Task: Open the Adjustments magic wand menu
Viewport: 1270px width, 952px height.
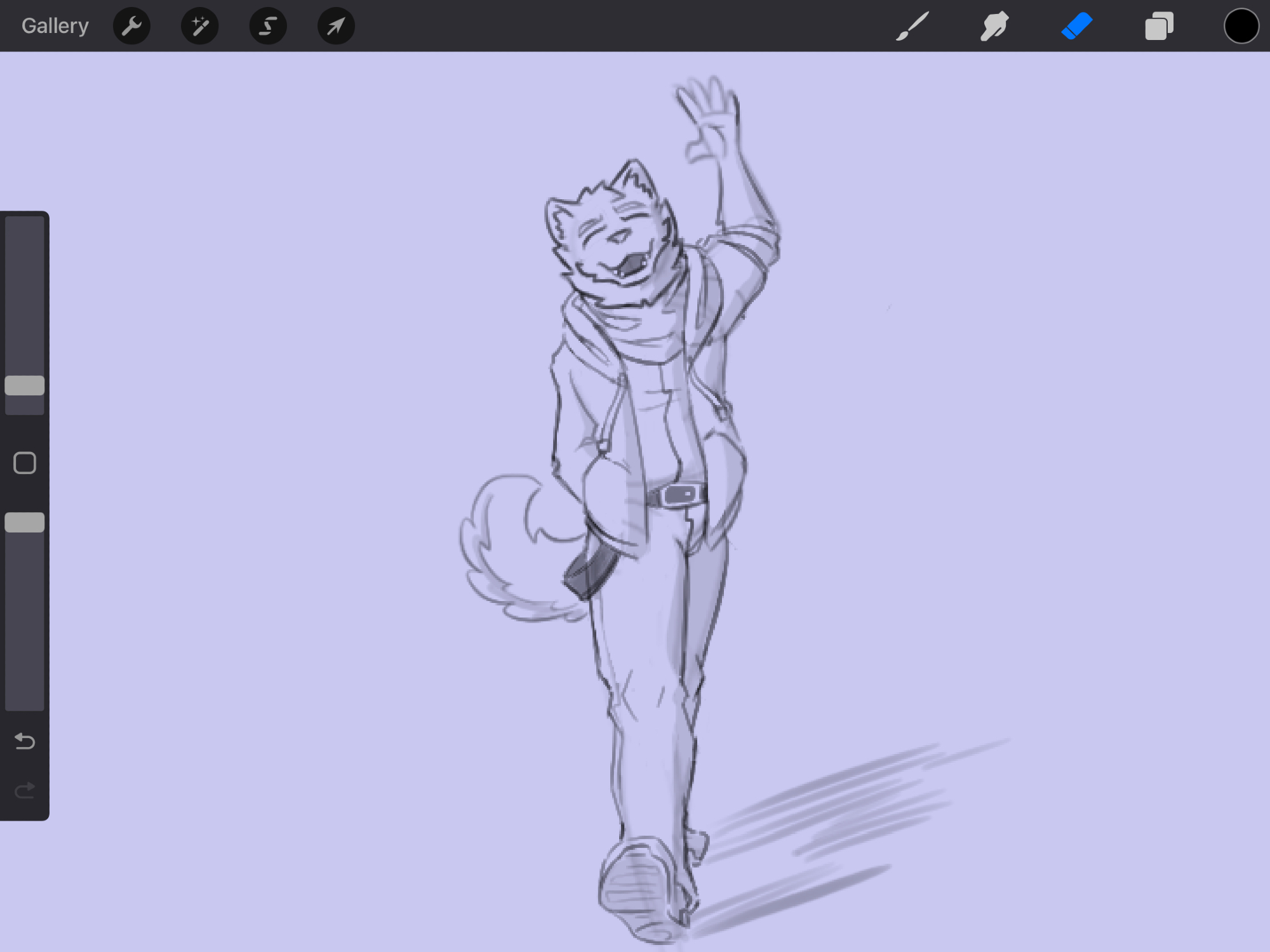Action: pyautogui.click(x=199, y=26)
